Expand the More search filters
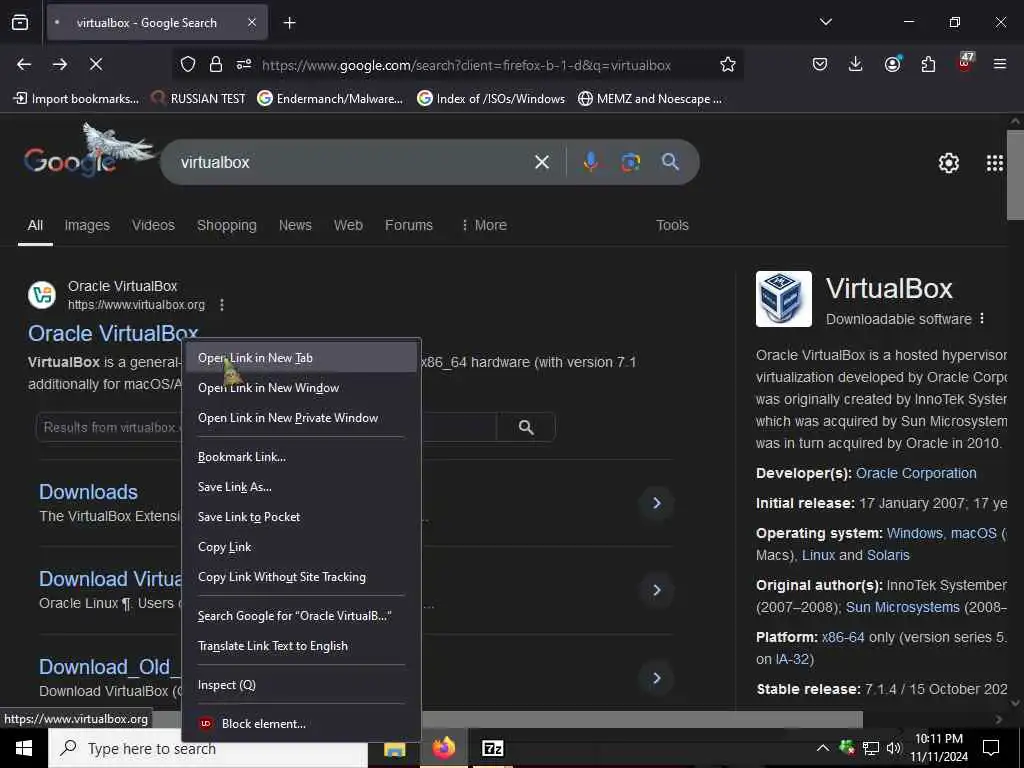 coord(484,225)
